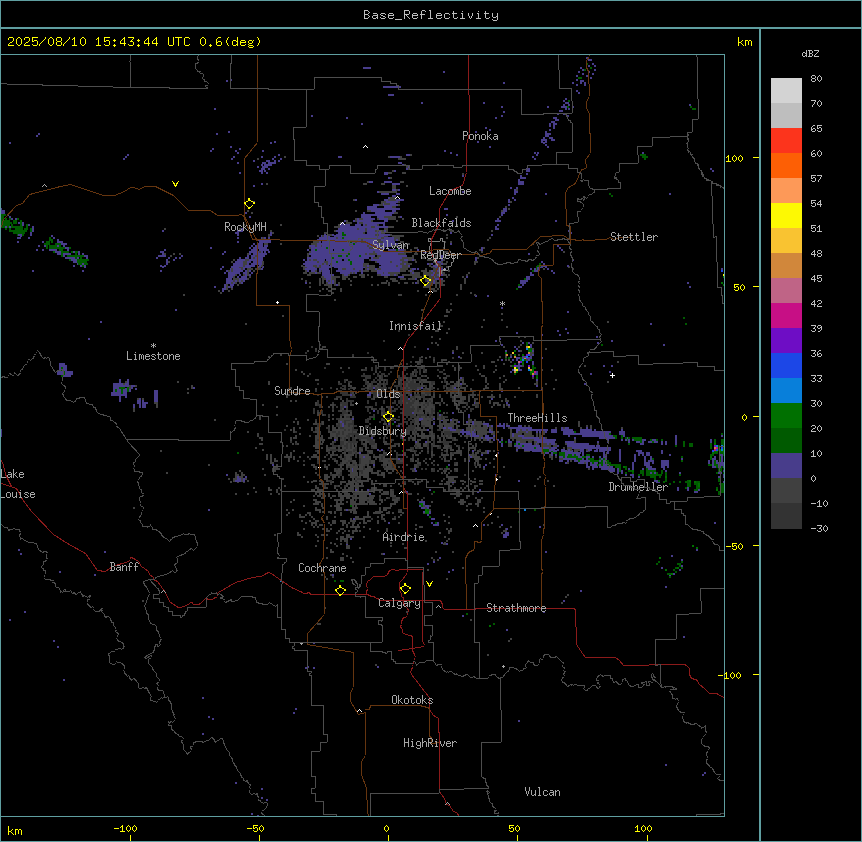Click the 0.6(deg) elevation label
This screenshot has width=862, height=842.
coord(230,42)
